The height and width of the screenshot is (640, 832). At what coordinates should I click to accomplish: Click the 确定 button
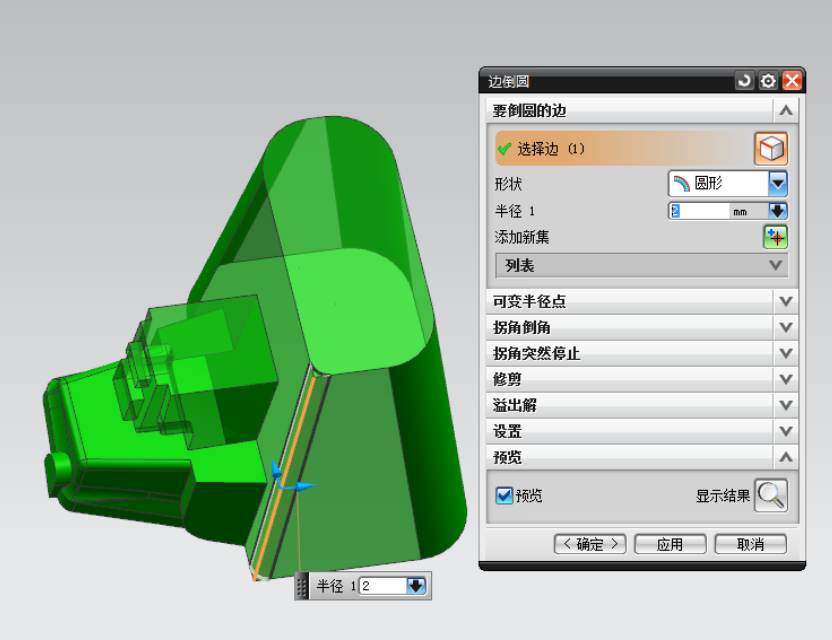tap(590, 544)
